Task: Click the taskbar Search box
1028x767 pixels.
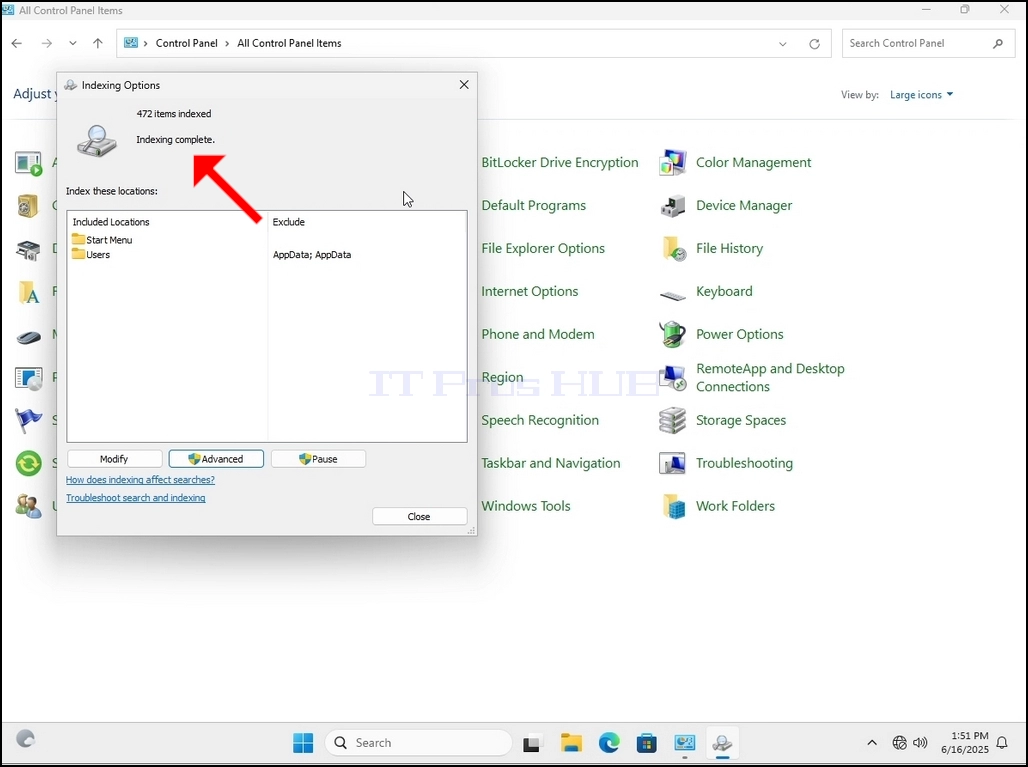Action: point(418,743)
